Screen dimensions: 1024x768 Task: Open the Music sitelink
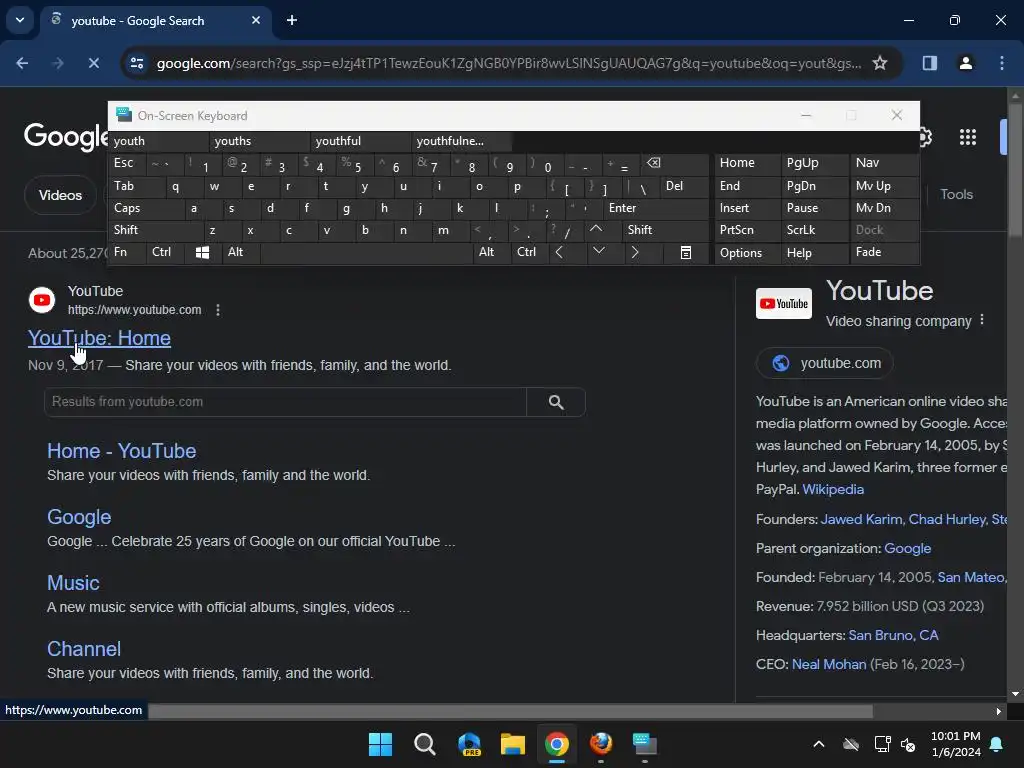pos(73,583)
